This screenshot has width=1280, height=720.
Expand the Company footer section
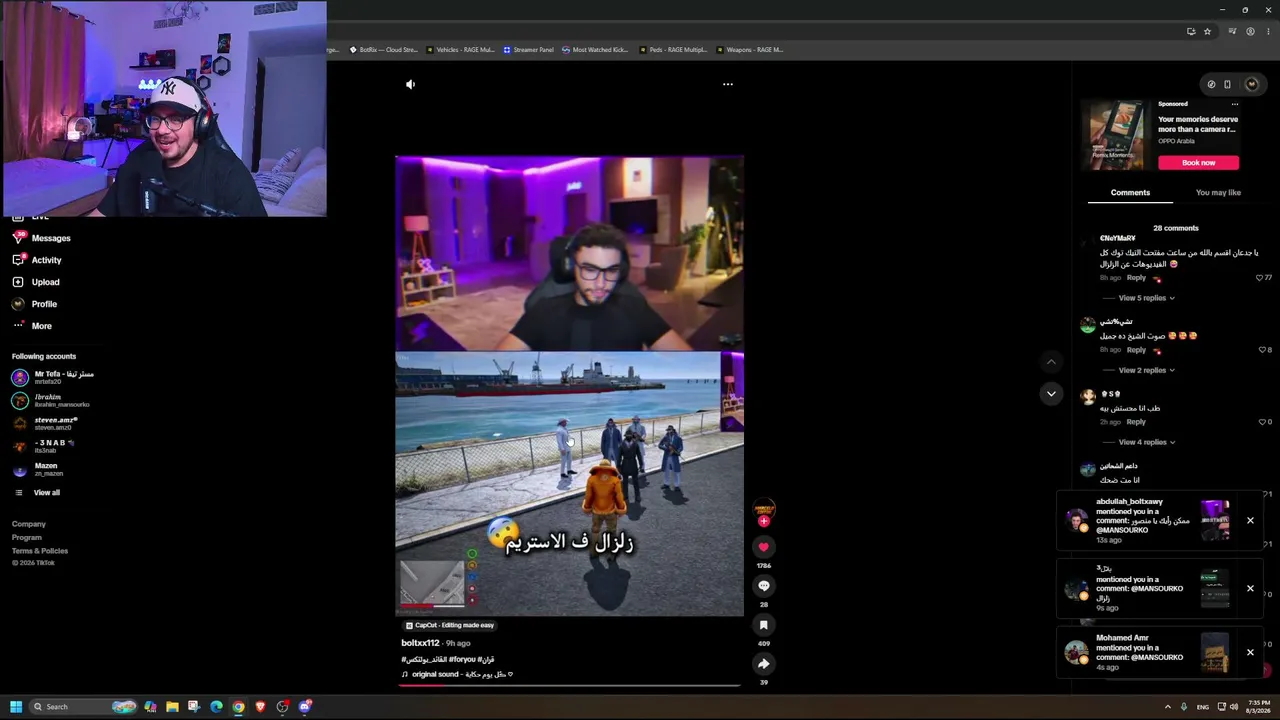29,524
